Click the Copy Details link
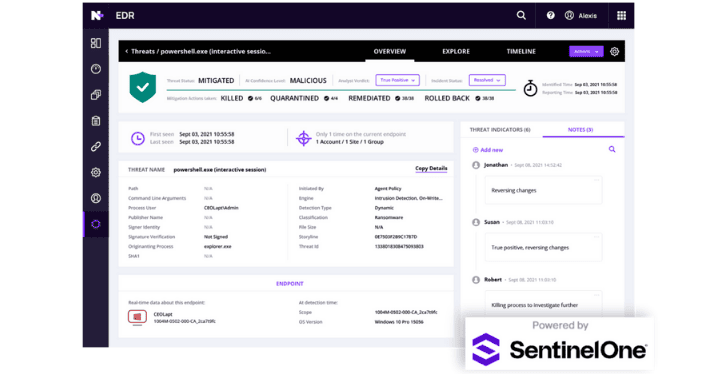This screenshot has width=717, height=374. click(x=431, y=168)
